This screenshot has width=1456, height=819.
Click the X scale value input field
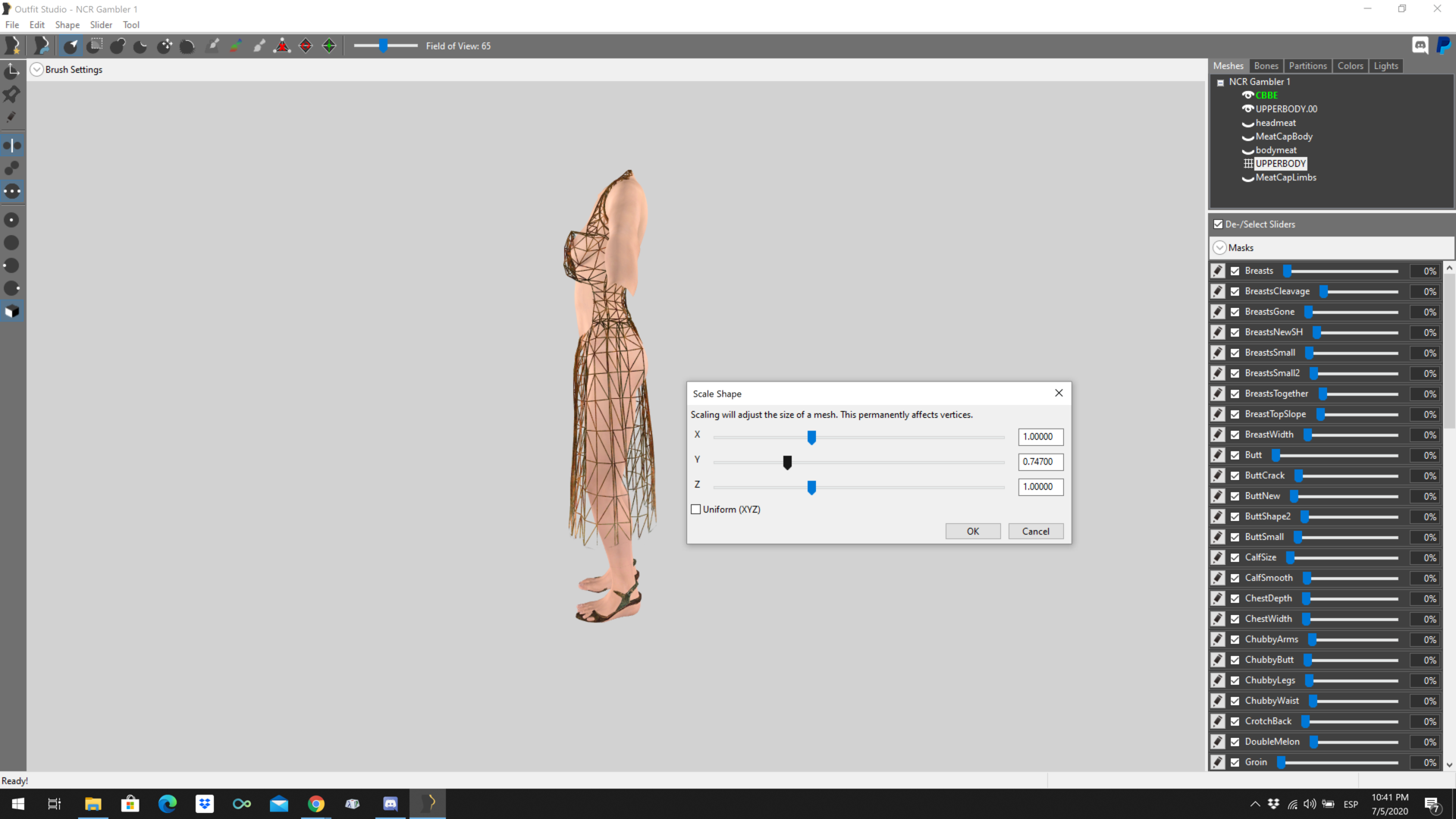tap(1040, 437)
